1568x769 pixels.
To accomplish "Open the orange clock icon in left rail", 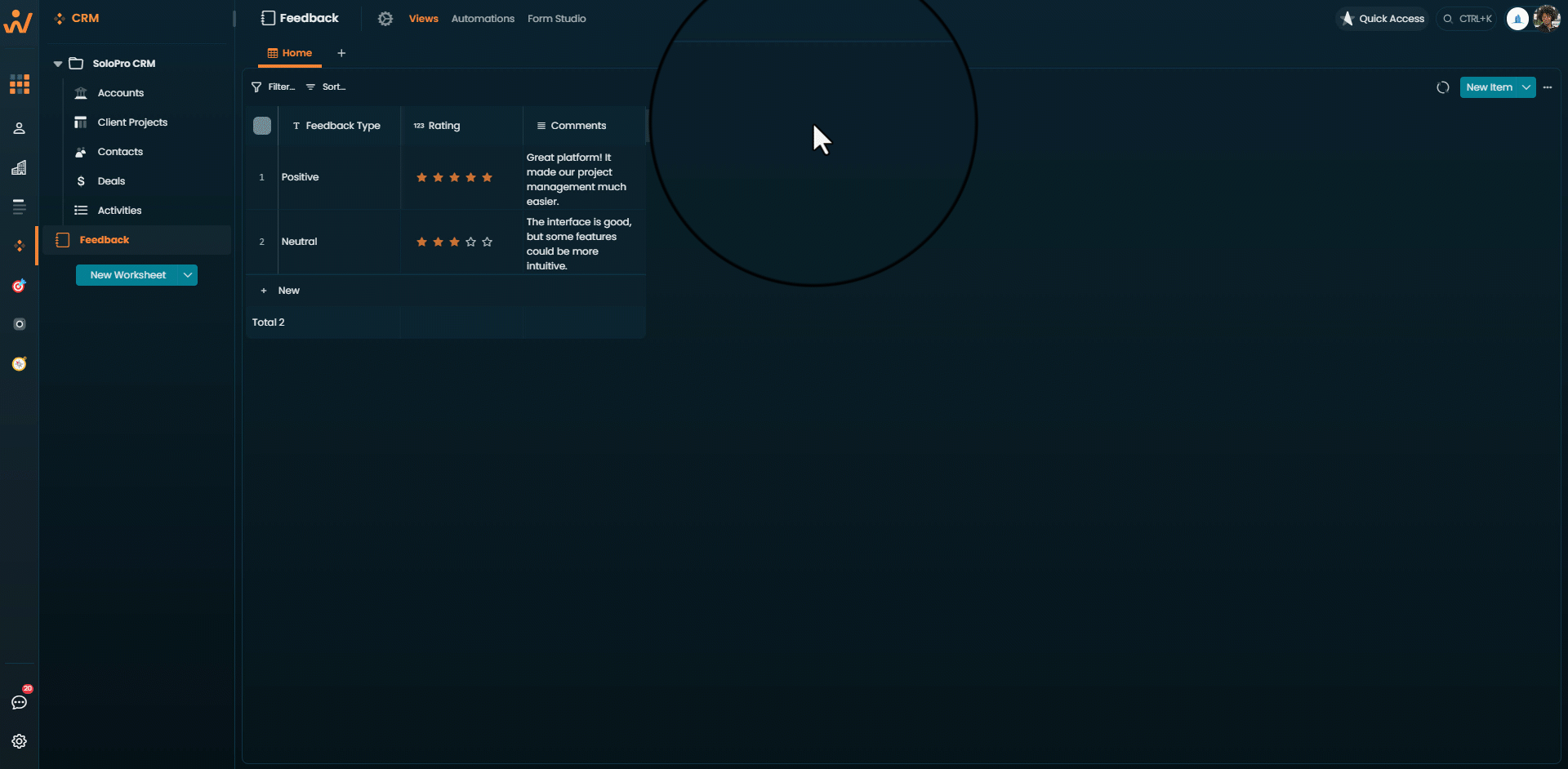I will [x=20, y=363].
